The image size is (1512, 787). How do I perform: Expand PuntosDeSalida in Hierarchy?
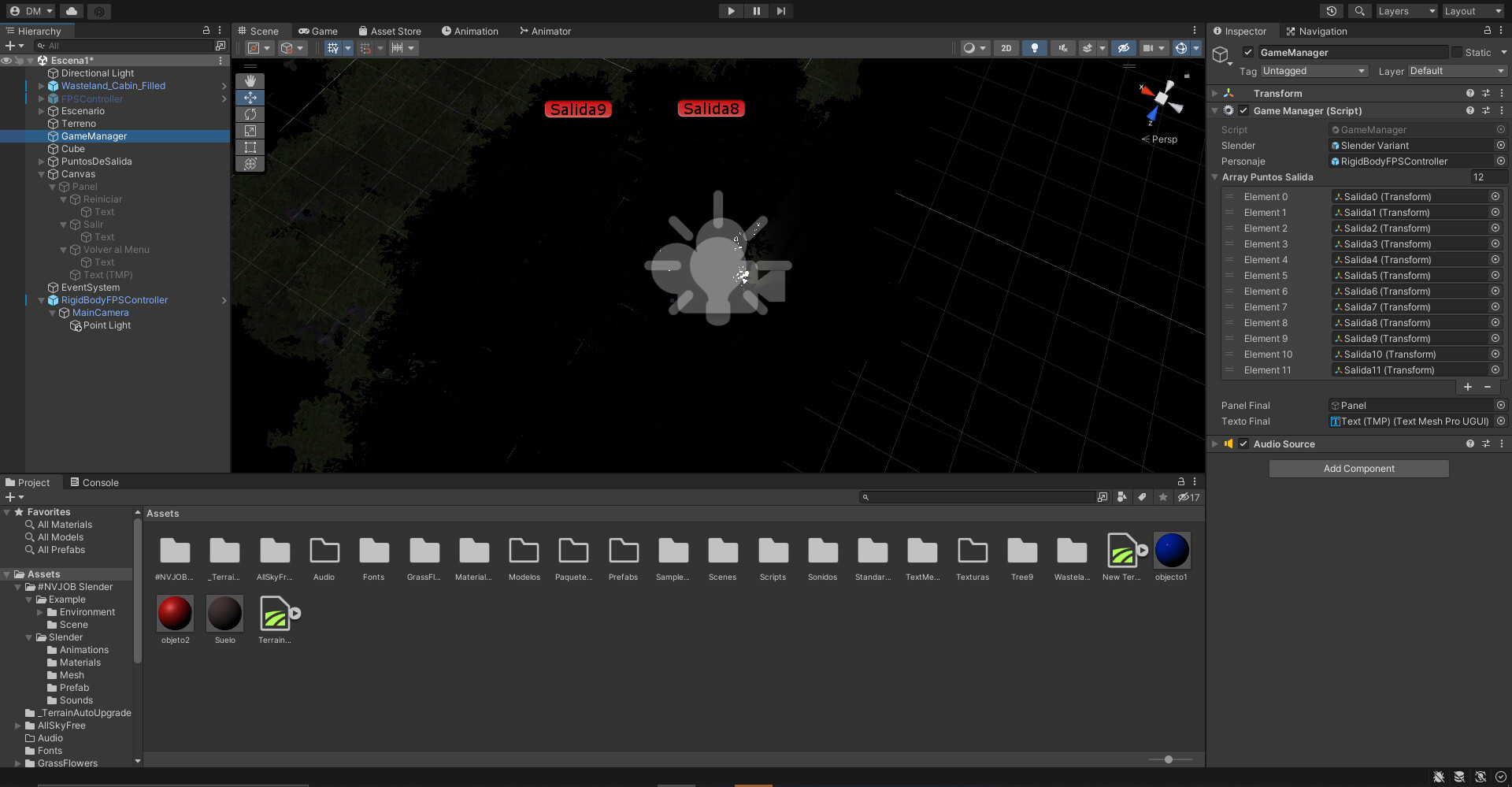click(42, 161)
